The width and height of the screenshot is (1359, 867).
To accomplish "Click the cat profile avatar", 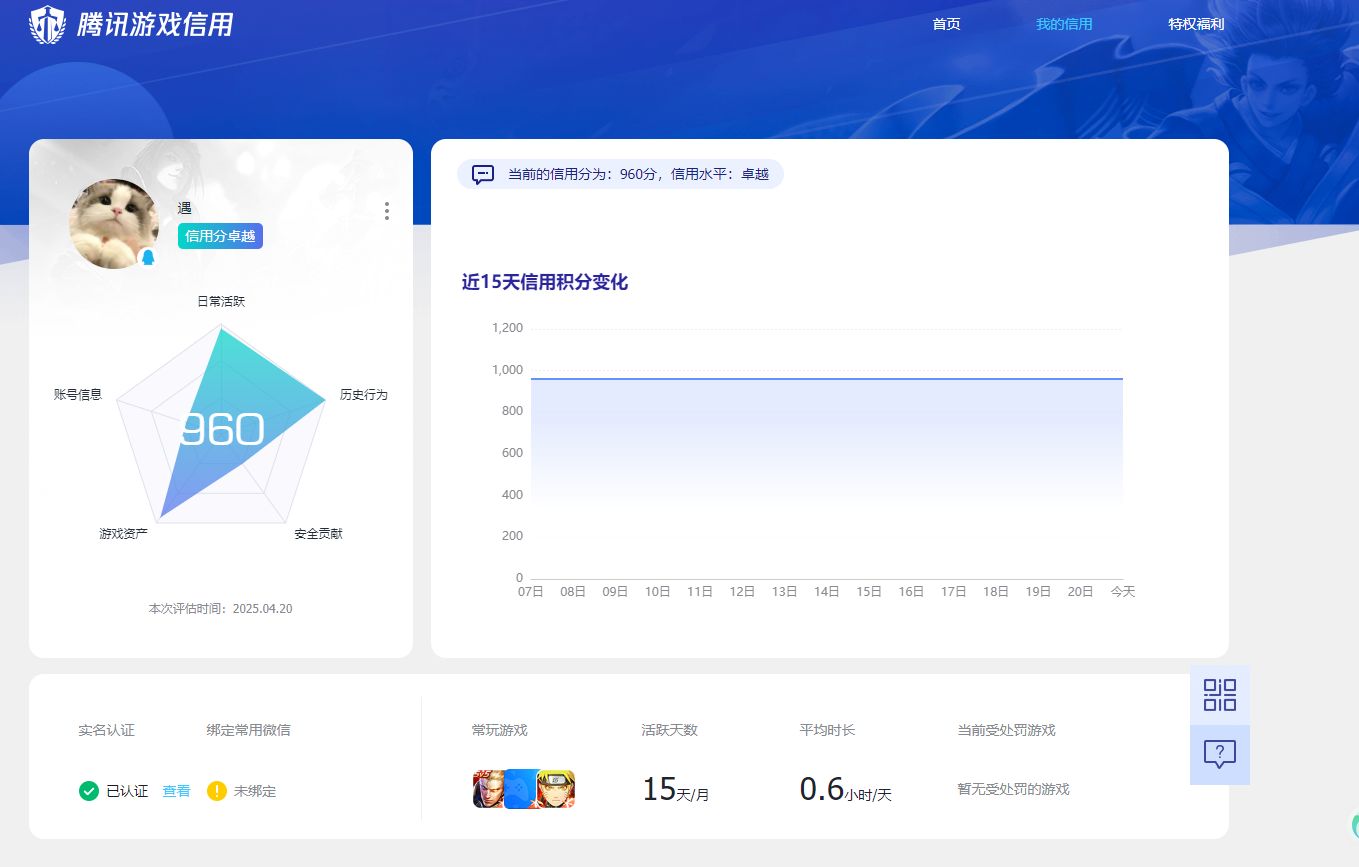I will pos(113,224).
